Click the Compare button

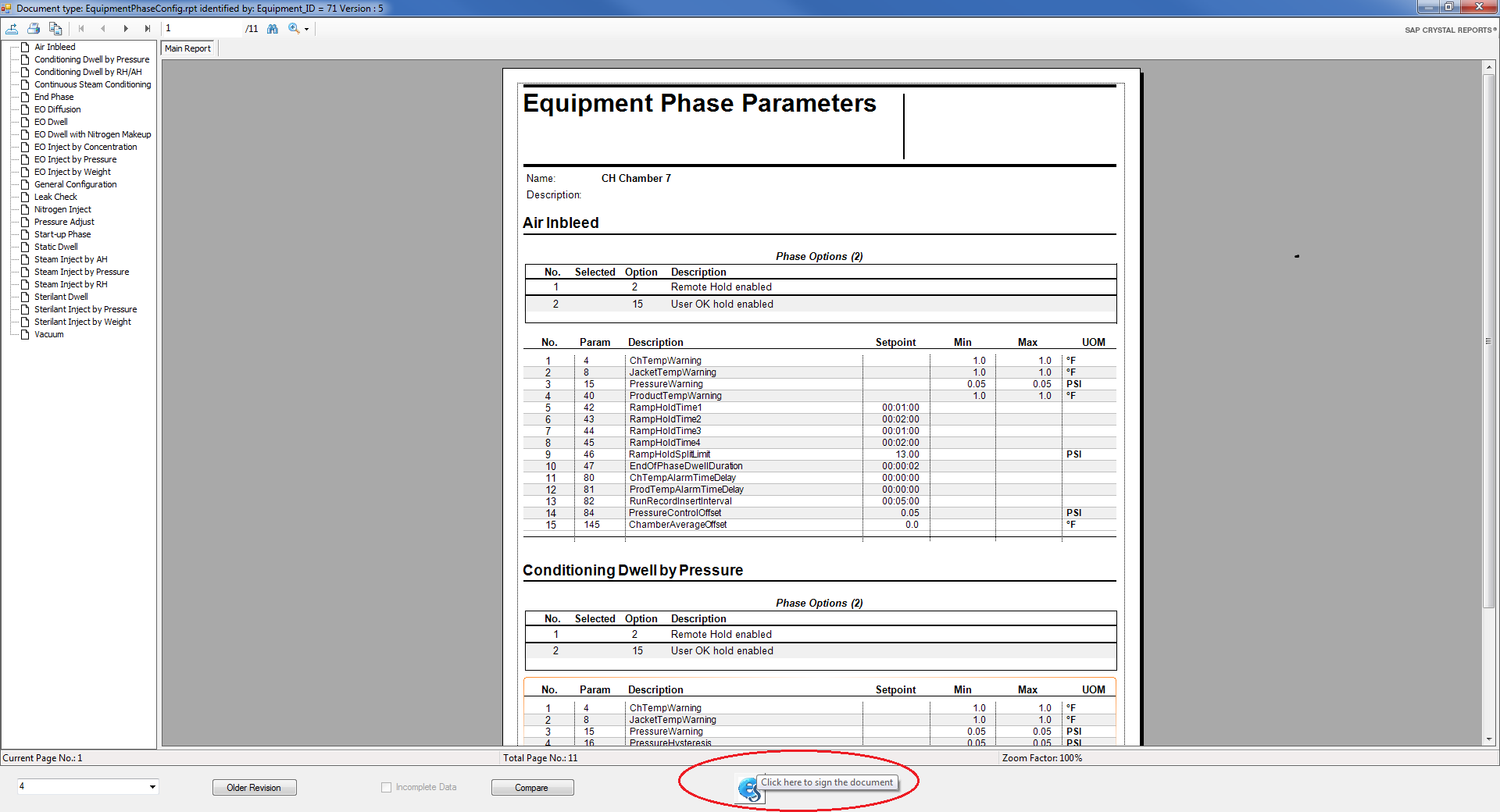[x=531, y=788]
